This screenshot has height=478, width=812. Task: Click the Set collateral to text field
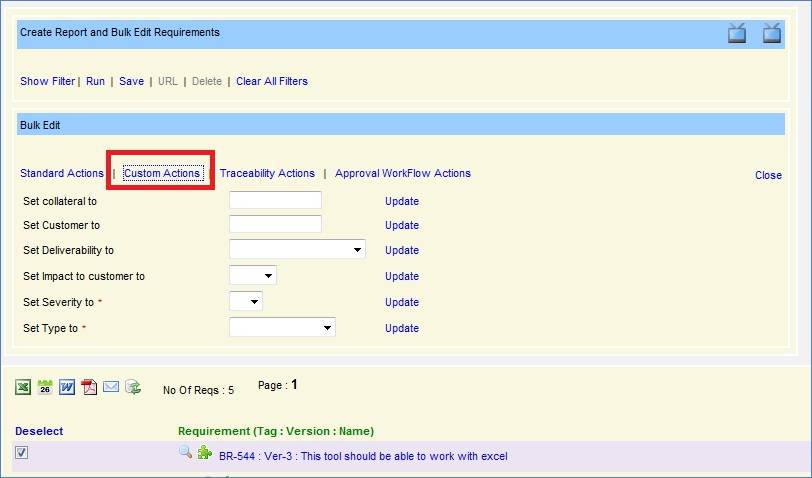point(275,200)
